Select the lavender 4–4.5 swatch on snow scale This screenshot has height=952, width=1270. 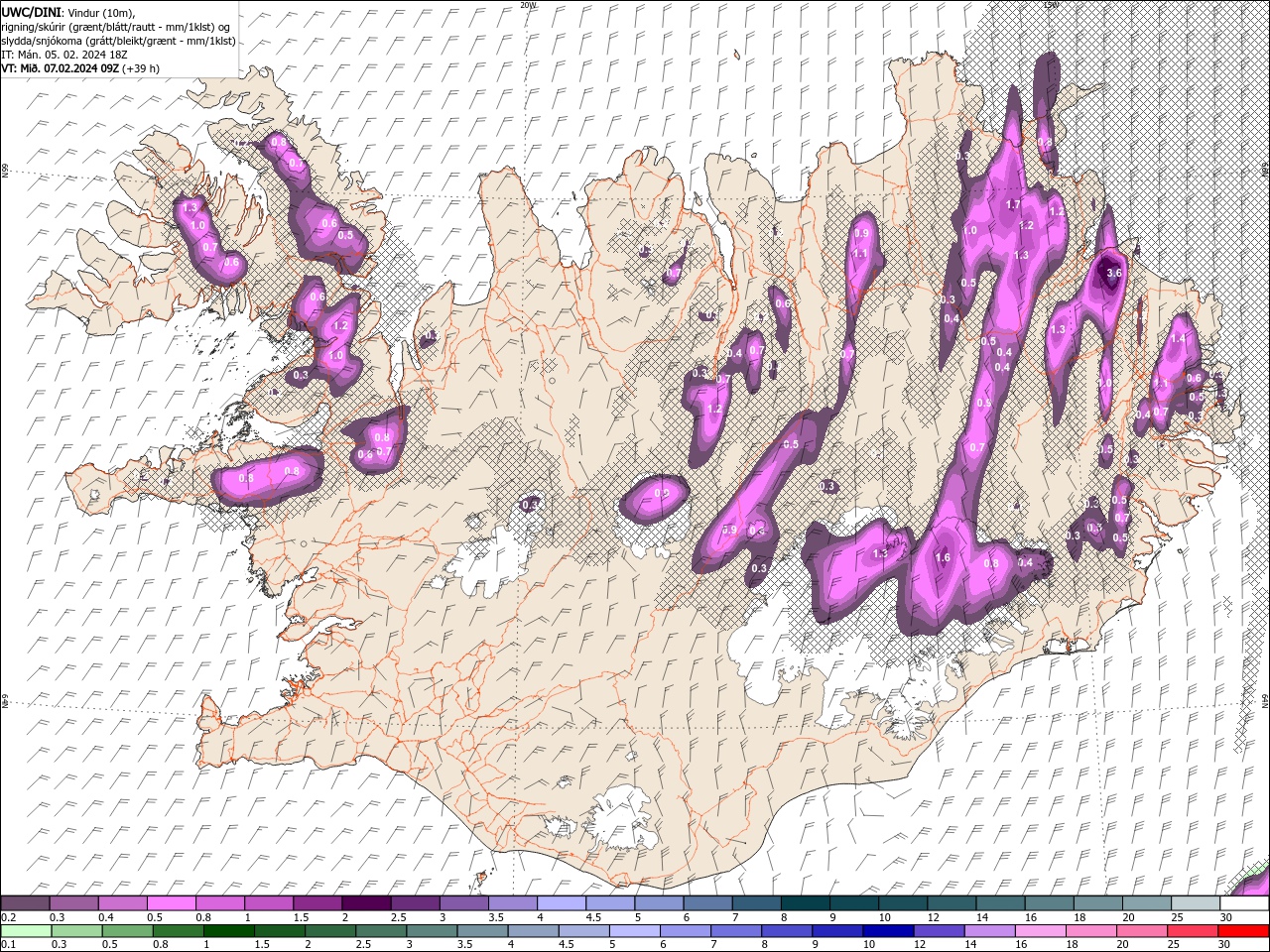562,902
